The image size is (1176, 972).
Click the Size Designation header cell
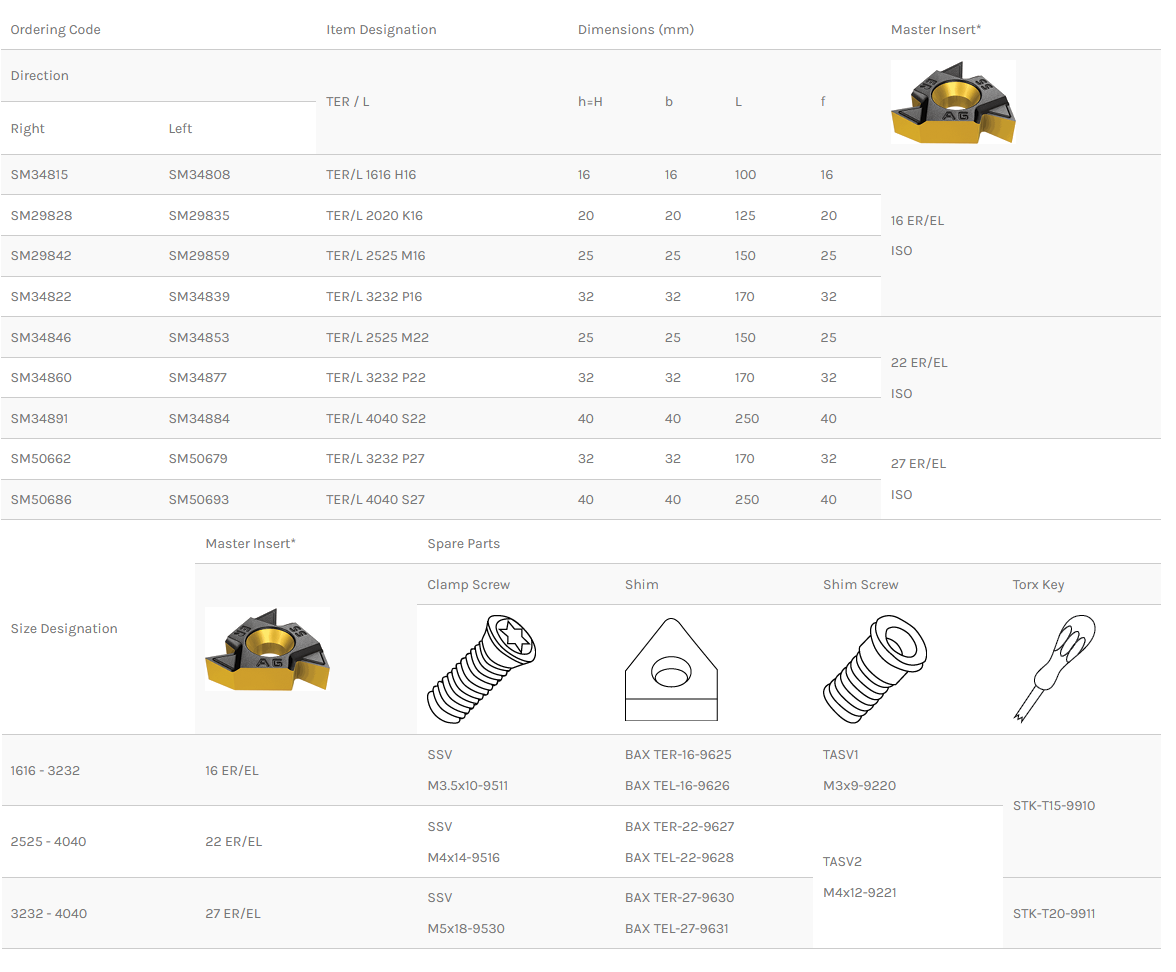tap(64, 629)
